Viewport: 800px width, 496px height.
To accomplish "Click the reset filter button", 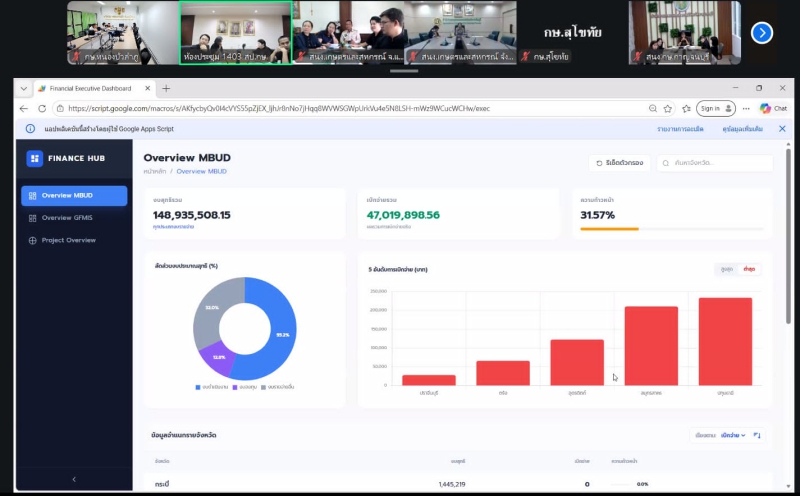I will point(620,162).
